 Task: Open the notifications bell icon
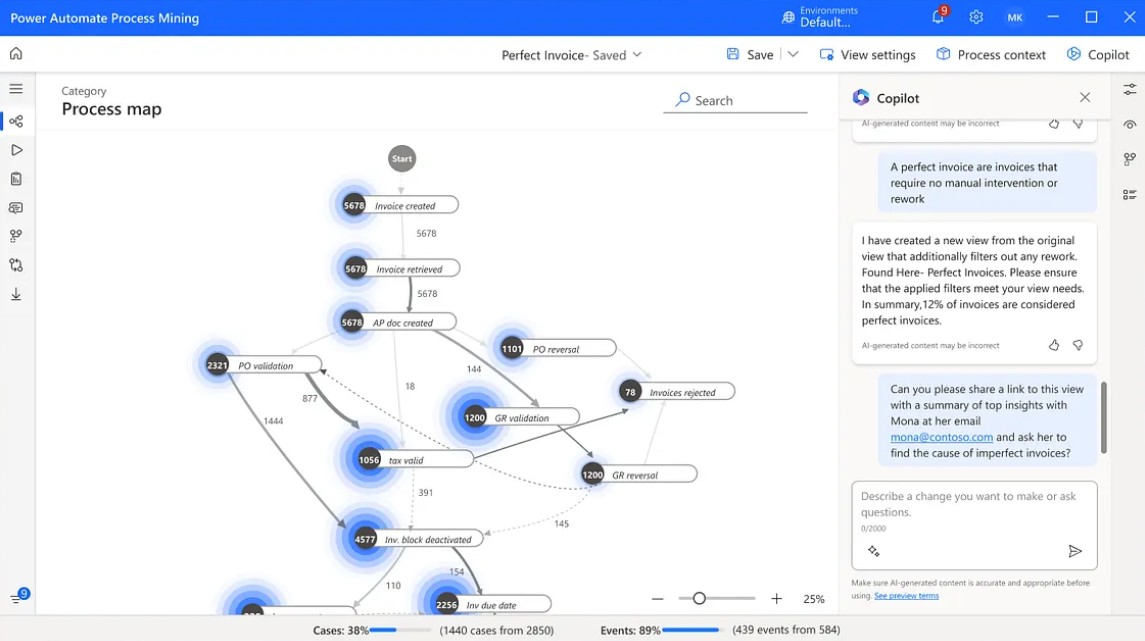tap(938, 17)
